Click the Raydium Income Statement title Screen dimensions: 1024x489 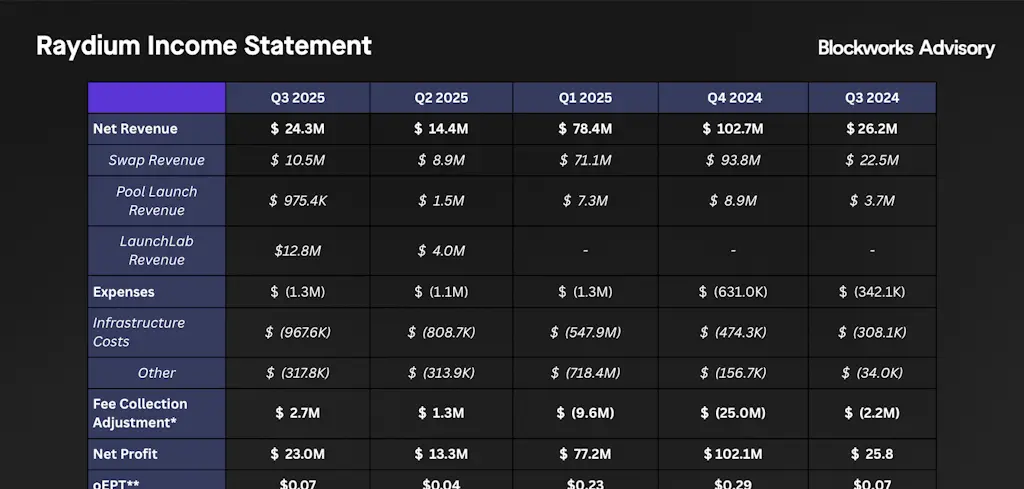[x=204, y=46]
